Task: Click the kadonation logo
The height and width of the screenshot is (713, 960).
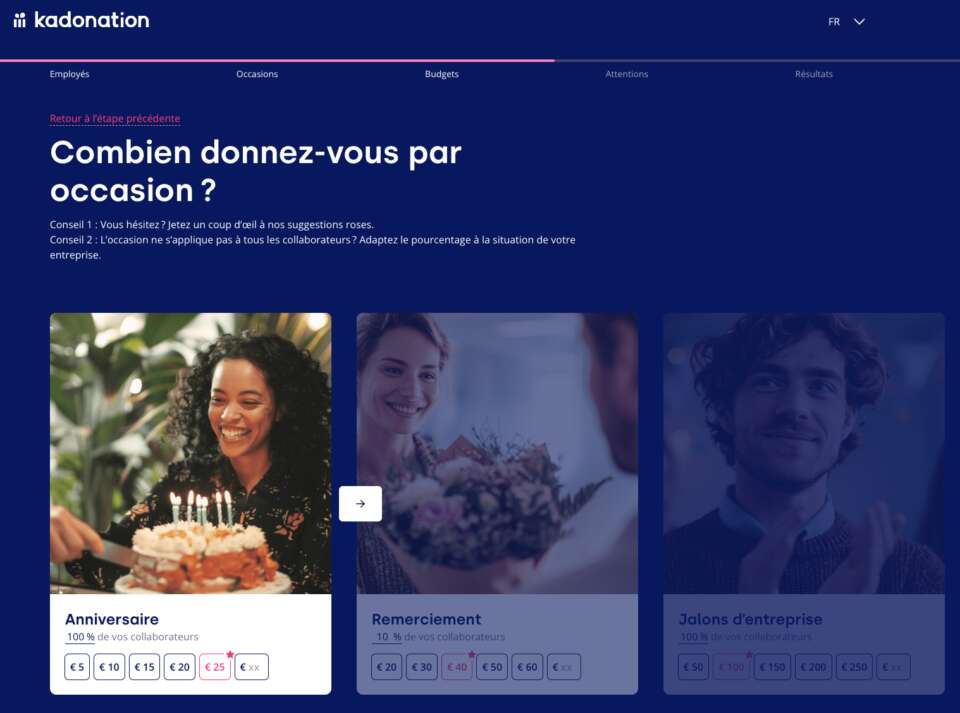Action: tap(81, 20)
